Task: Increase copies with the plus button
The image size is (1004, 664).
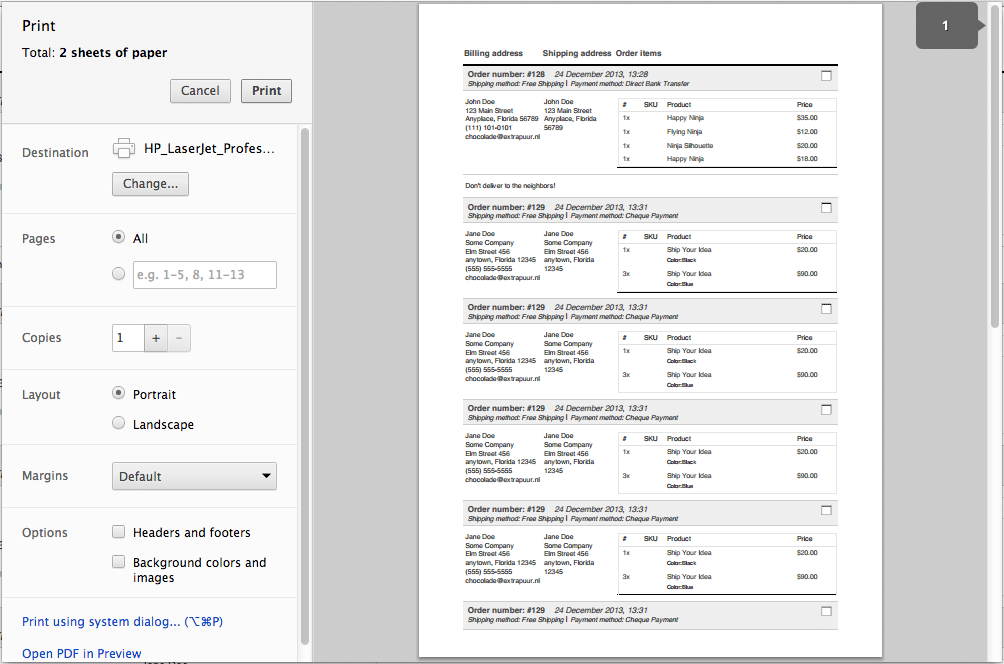Action: [156, 338]
